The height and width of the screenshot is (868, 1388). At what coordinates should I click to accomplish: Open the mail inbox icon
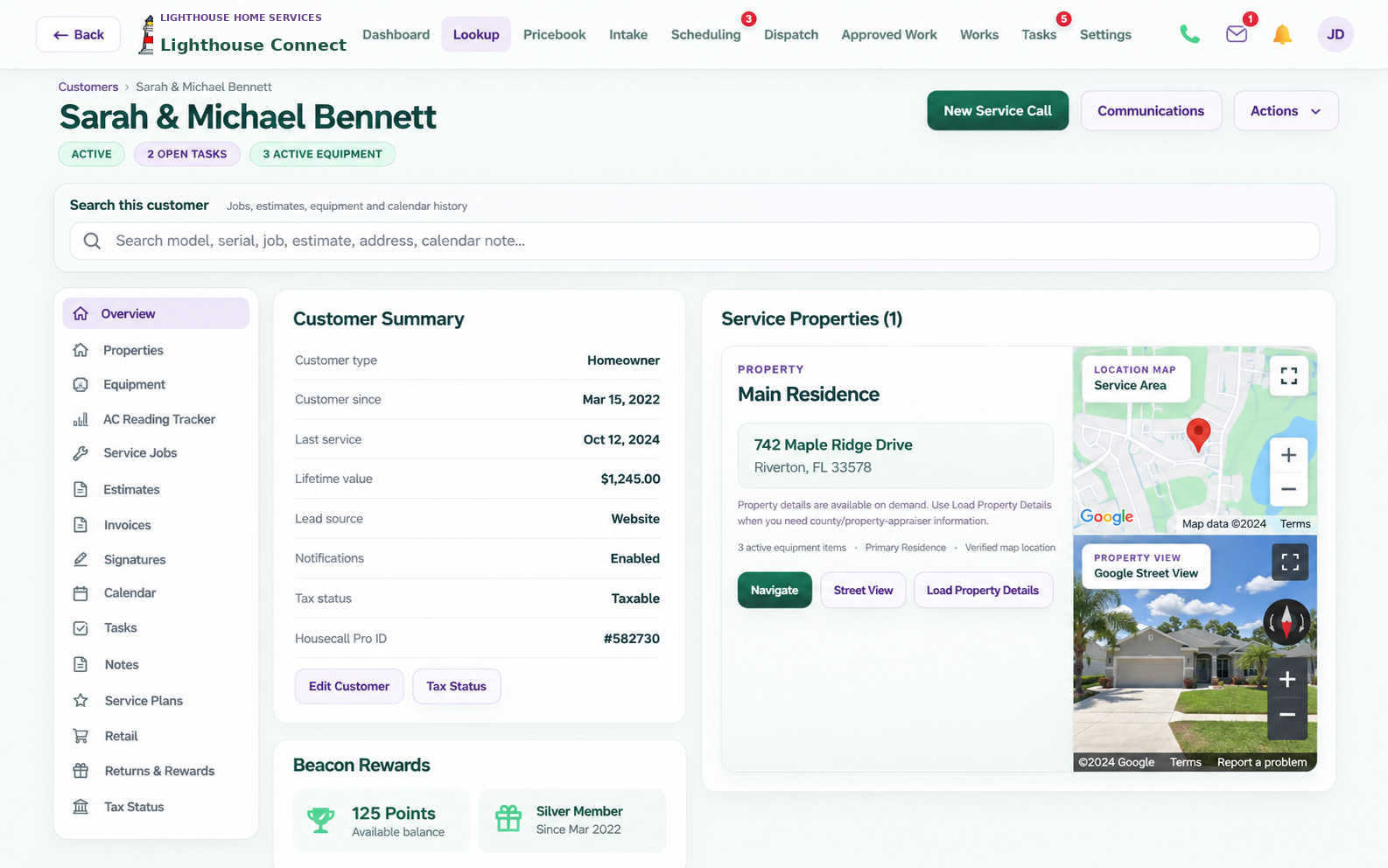pos(1237,34)
